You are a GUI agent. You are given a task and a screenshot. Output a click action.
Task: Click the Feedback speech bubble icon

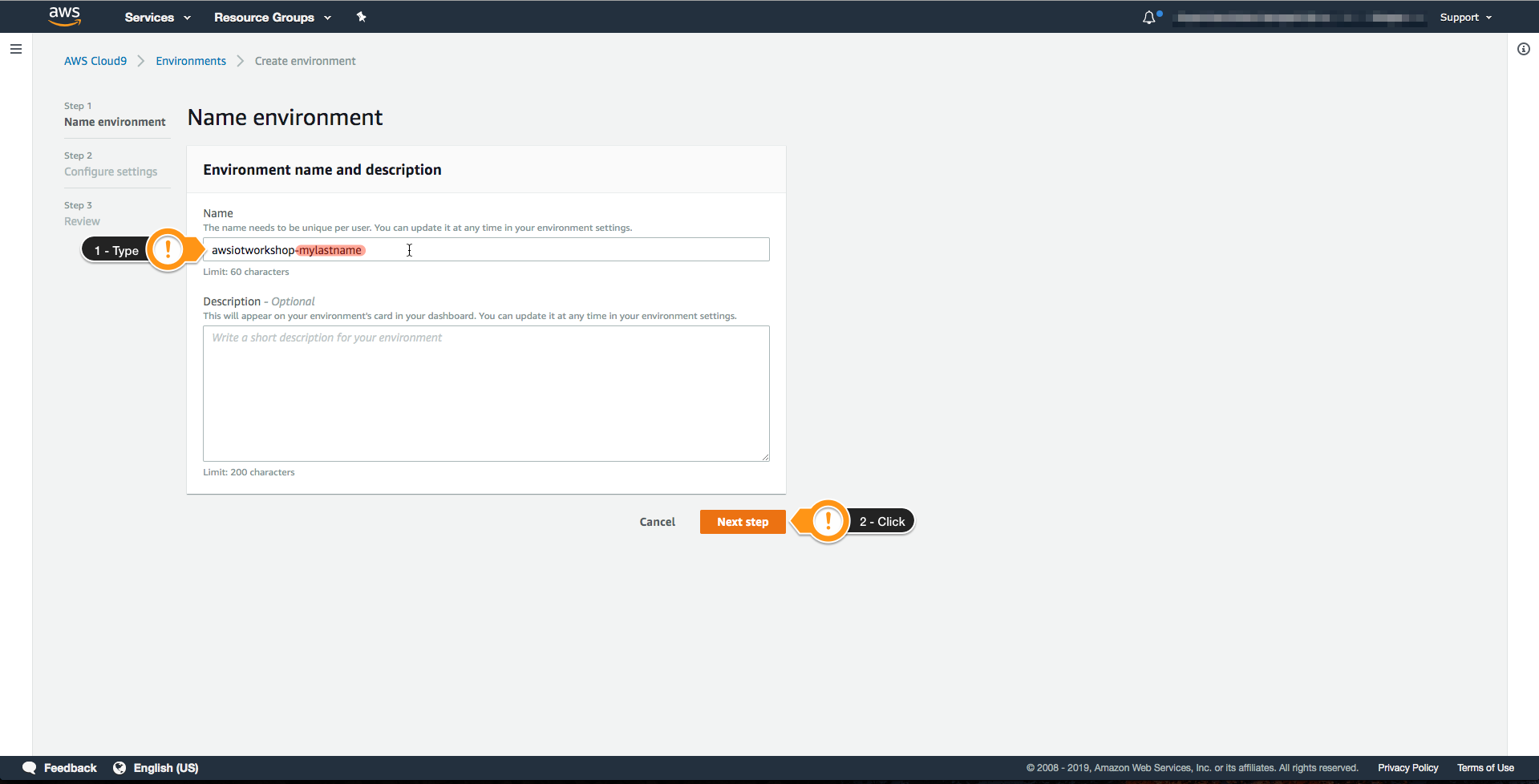(x=30, y=768)
